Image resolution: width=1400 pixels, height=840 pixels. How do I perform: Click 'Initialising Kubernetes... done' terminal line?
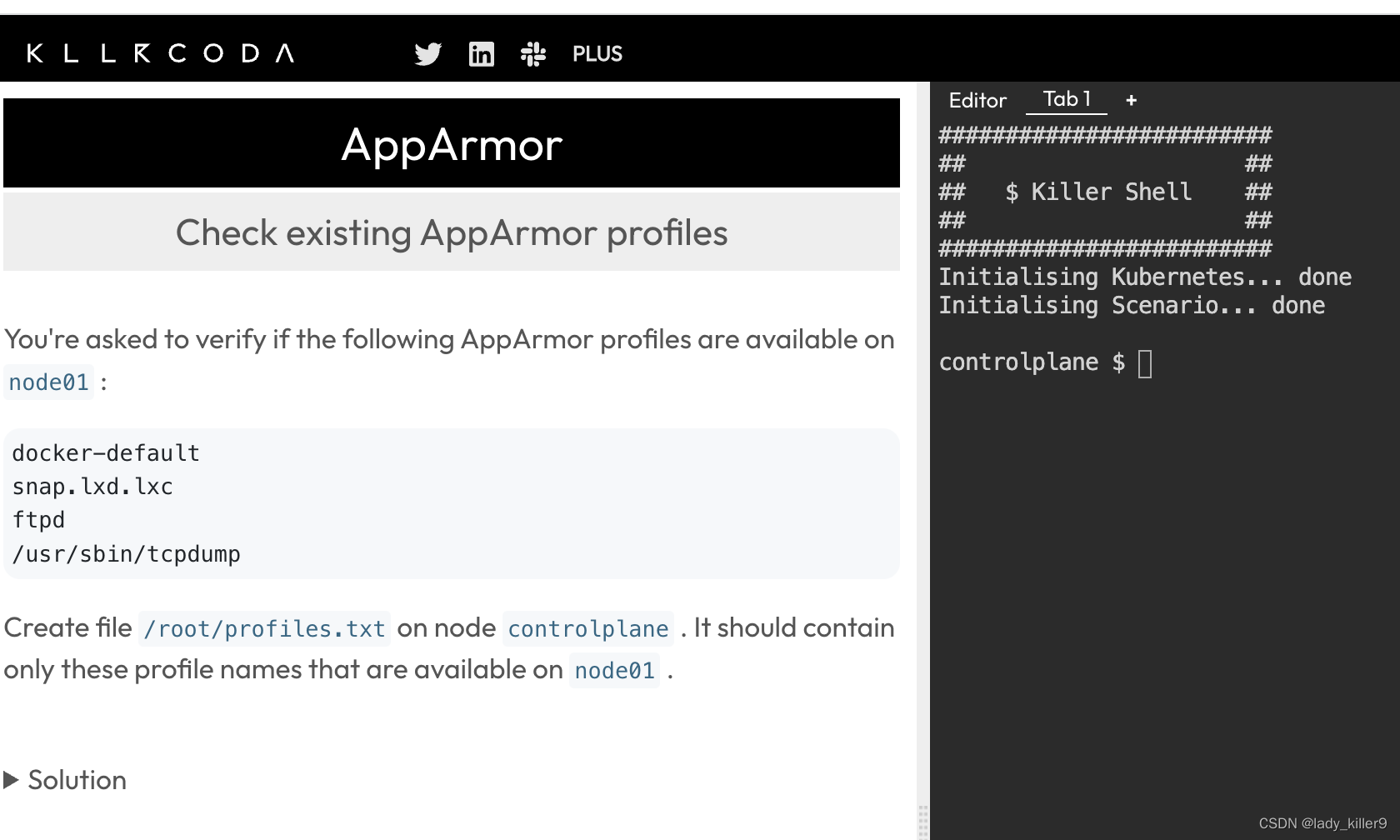pos(1145,277)
